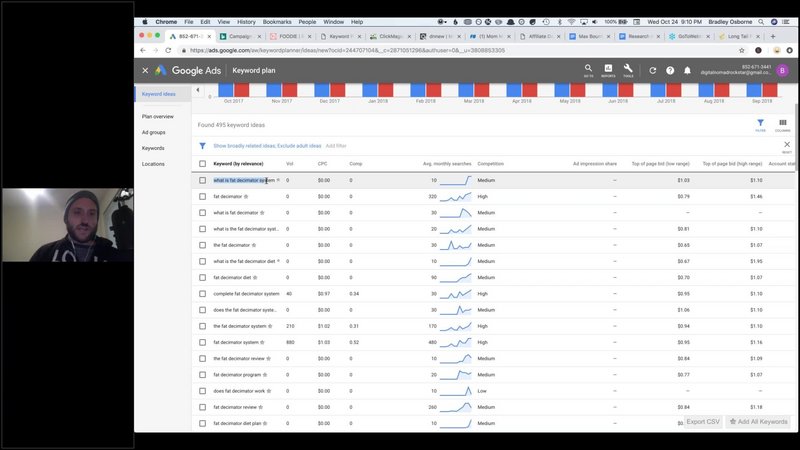This screenshot has height=450, width=800.
Task: Click the Add All Keywords button
Action: 758,422
